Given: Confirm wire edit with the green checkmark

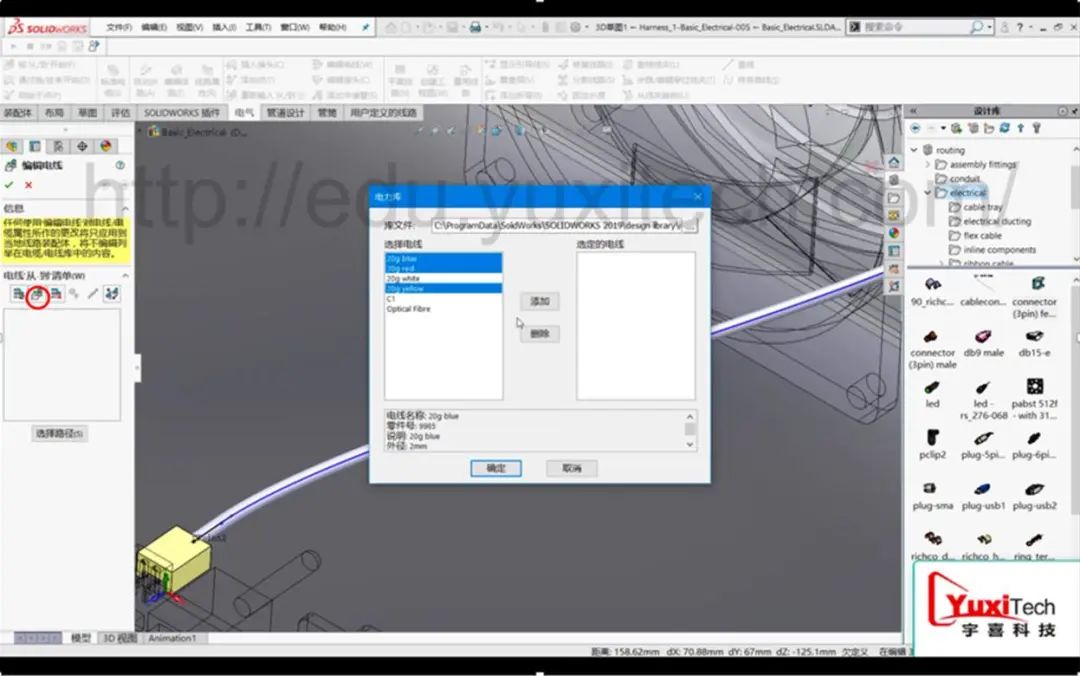Looking at the screenshot, I should pos(8,184).
